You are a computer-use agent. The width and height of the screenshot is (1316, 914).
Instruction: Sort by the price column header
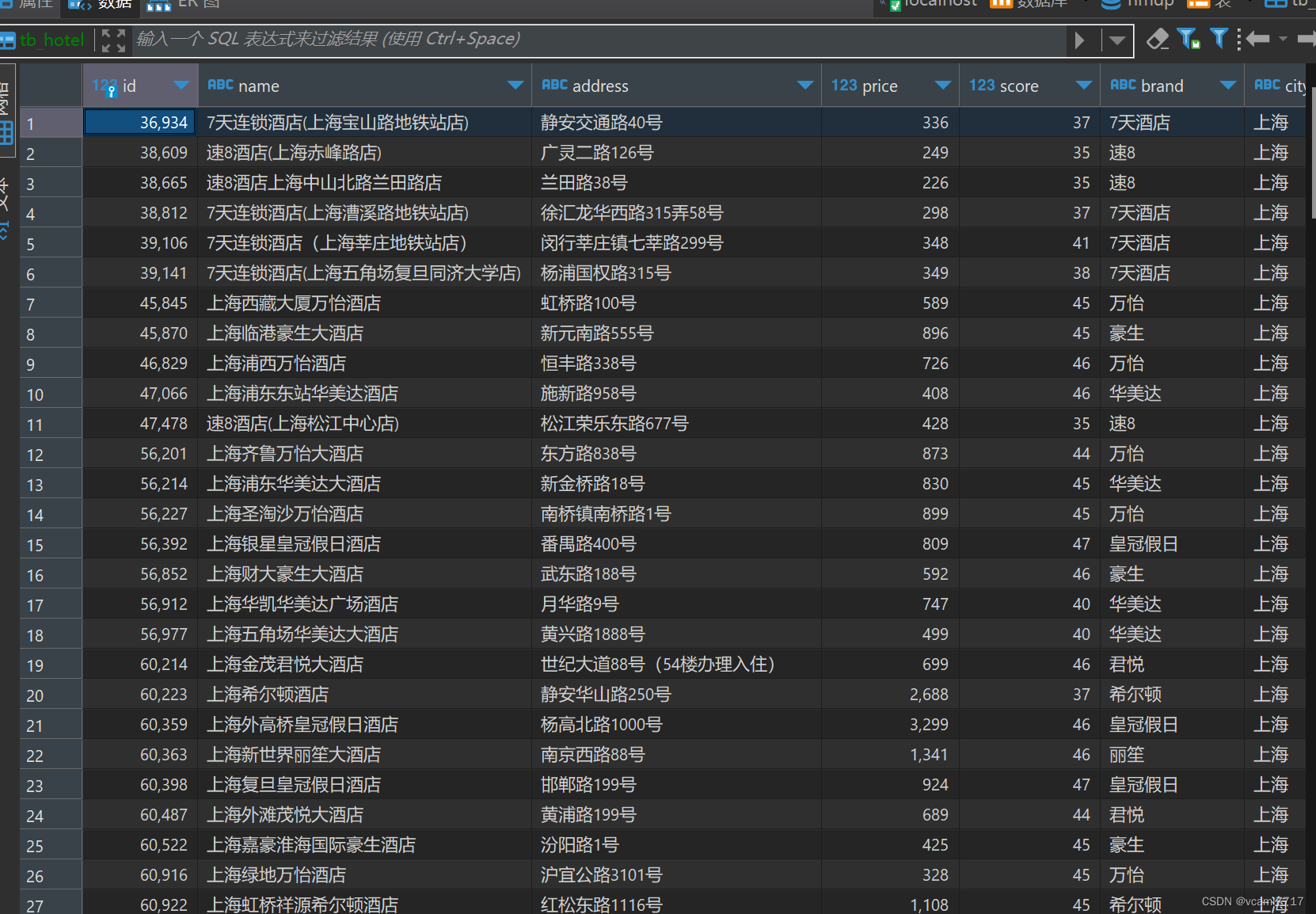point(880,86)
